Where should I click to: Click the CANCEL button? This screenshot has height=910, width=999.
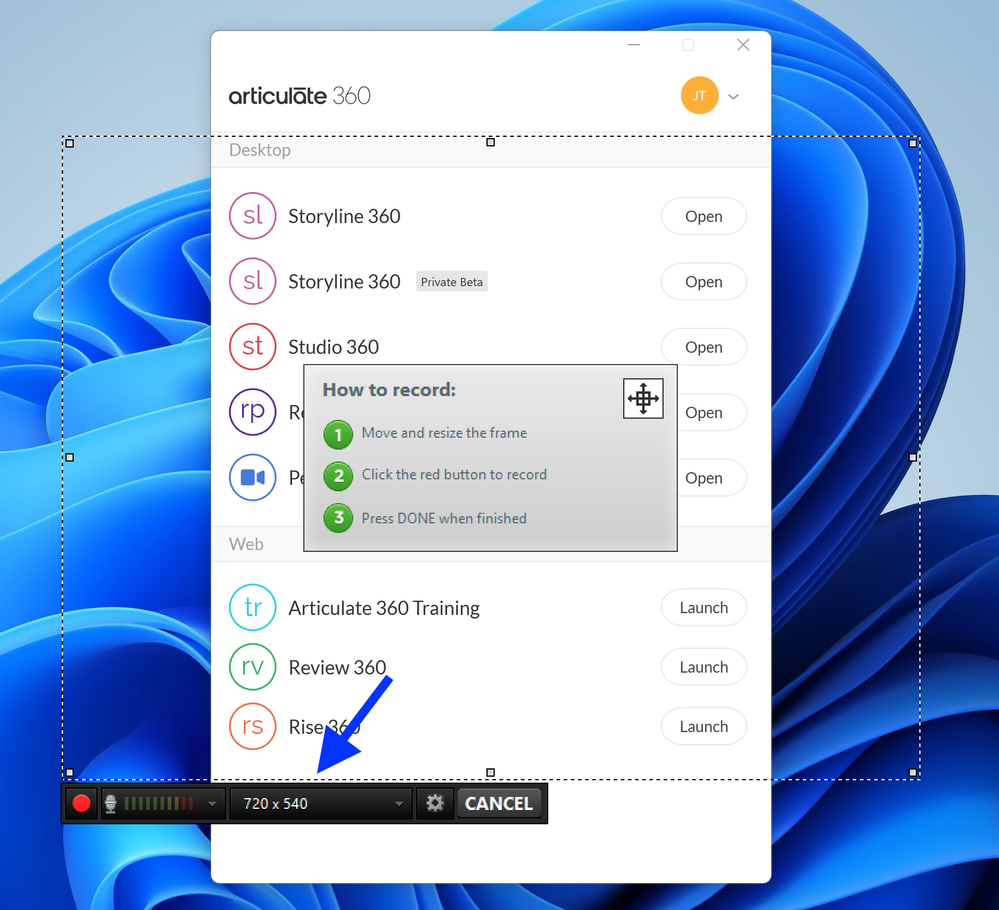(499, 804)
